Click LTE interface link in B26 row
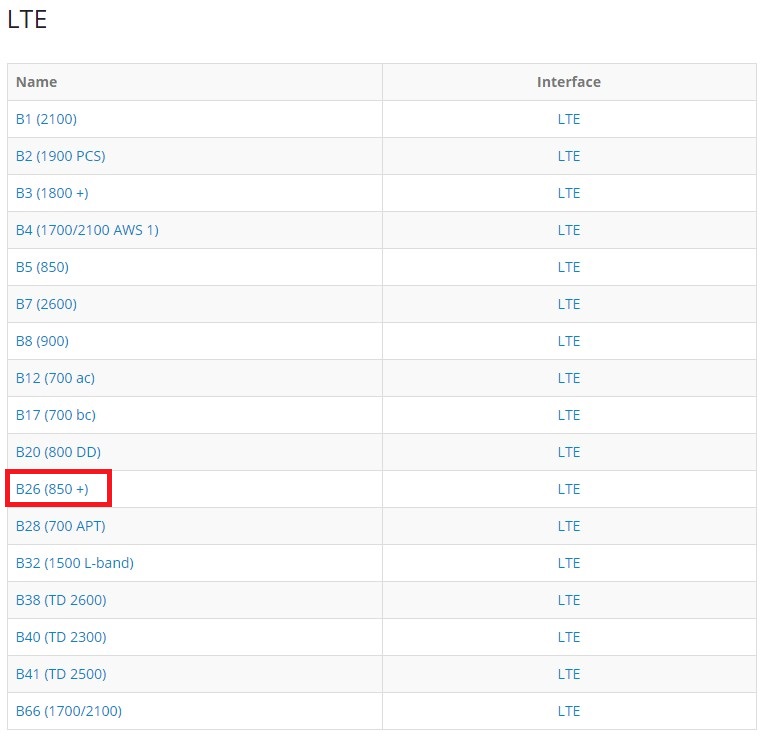The height and width of the screenshot is (736, 763). click(569, 489)
